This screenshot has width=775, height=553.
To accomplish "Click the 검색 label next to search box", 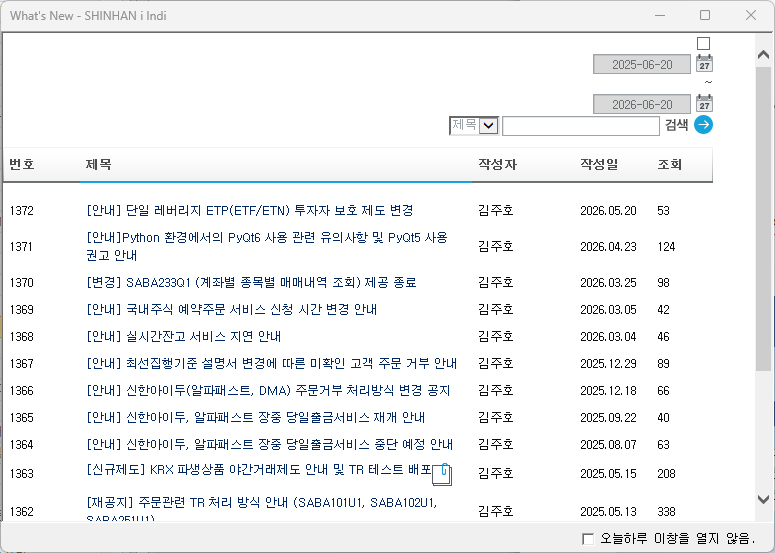I will 676,125.
